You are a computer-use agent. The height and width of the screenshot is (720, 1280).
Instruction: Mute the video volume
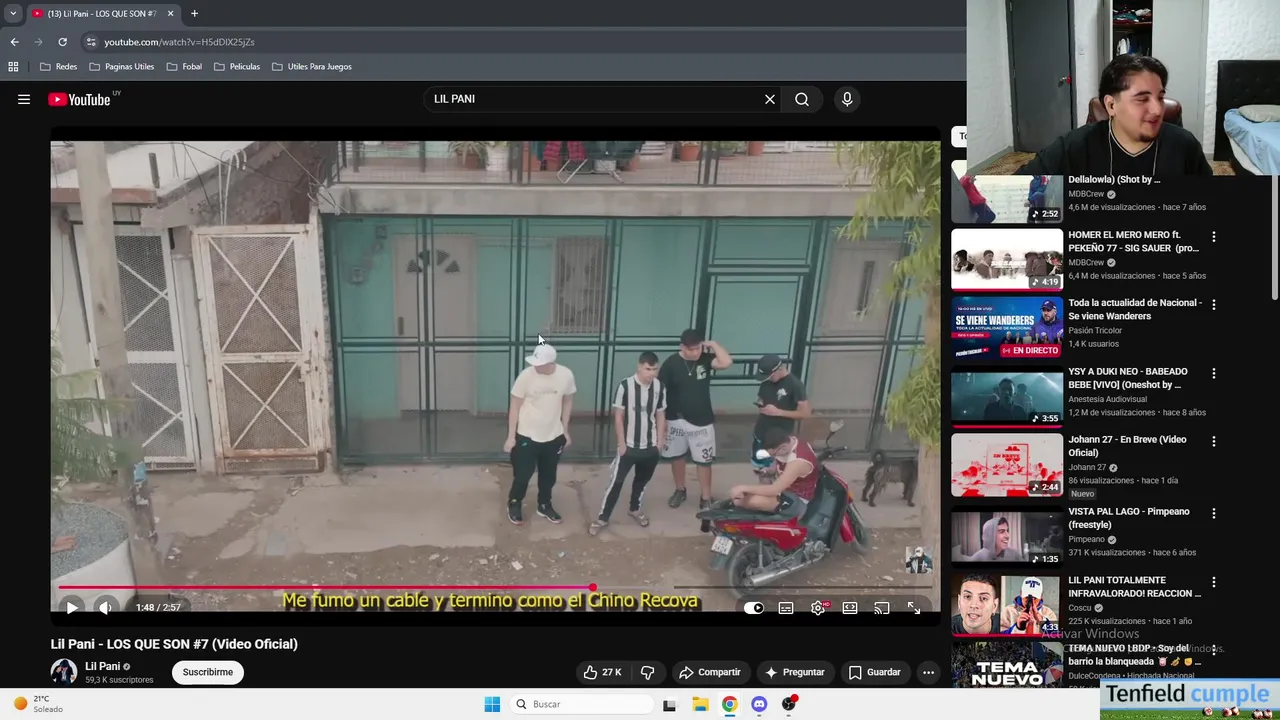(105, 607)
